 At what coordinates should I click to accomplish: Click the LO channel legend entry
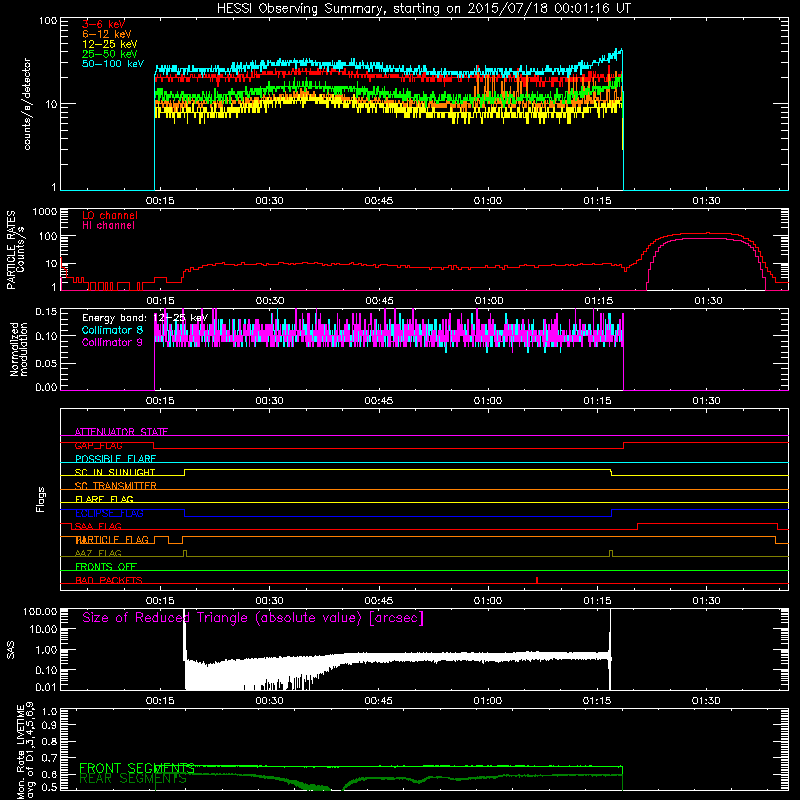pyautogui.click(x=110, y=215)
